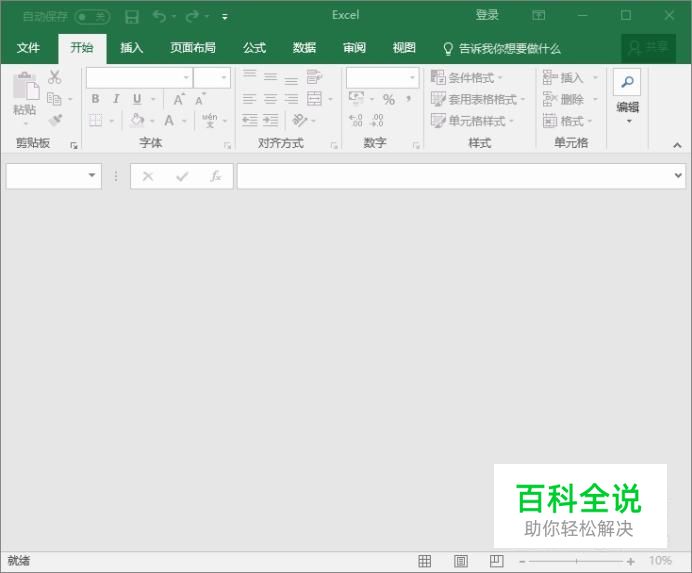
Task: Increase indent
Action: 271,120
